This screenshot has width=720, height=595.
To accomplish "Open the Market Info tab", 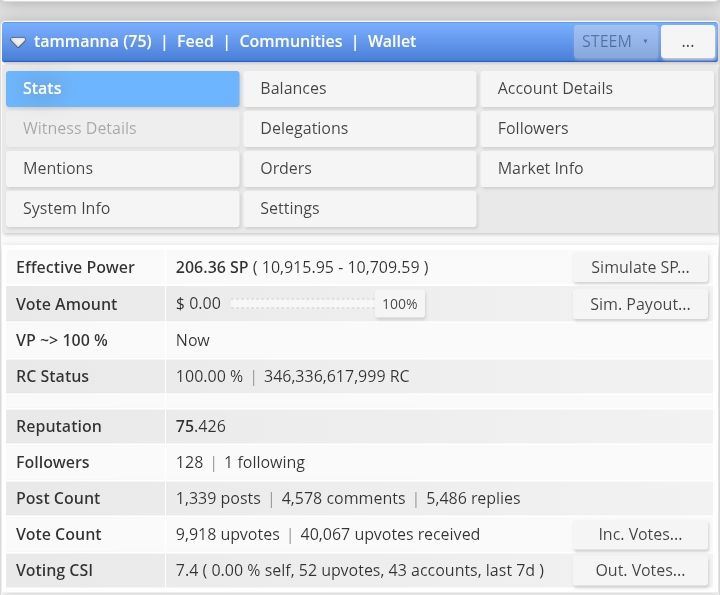I will (x=598, y=169).
